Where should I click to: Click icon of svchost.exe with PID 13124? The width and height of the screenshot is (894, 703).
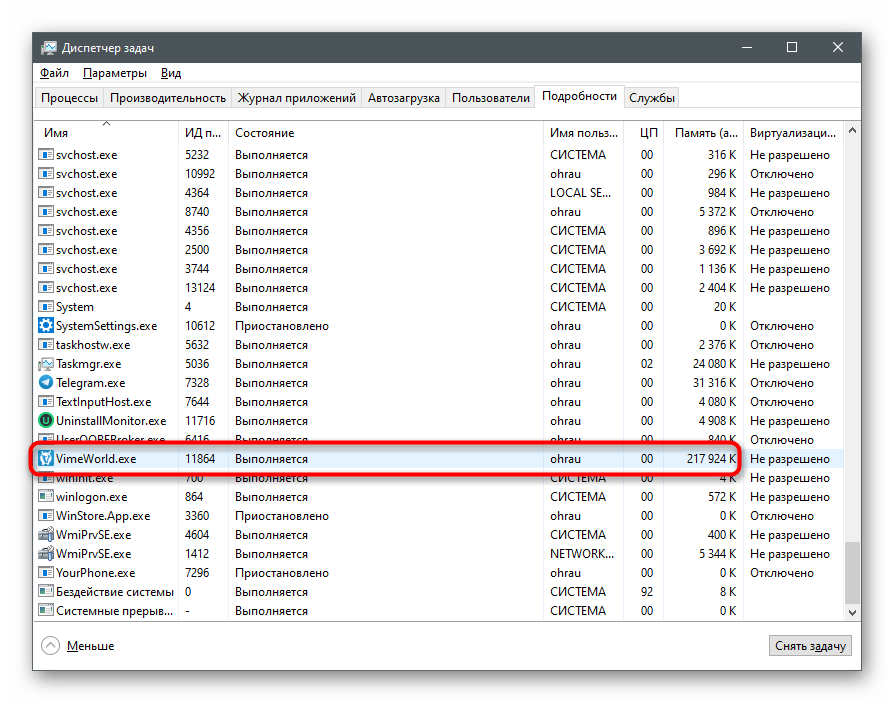(x=46, y=287)
